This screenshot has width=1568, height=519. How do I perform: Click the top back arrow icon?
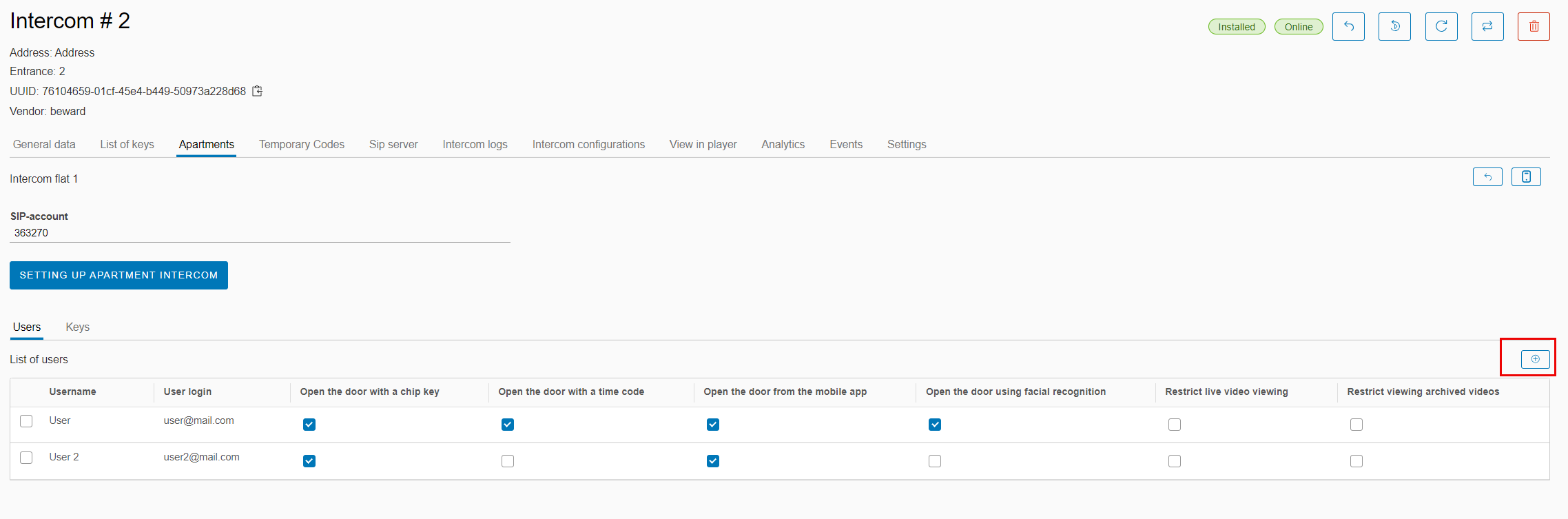click(x=1348, y=27)
